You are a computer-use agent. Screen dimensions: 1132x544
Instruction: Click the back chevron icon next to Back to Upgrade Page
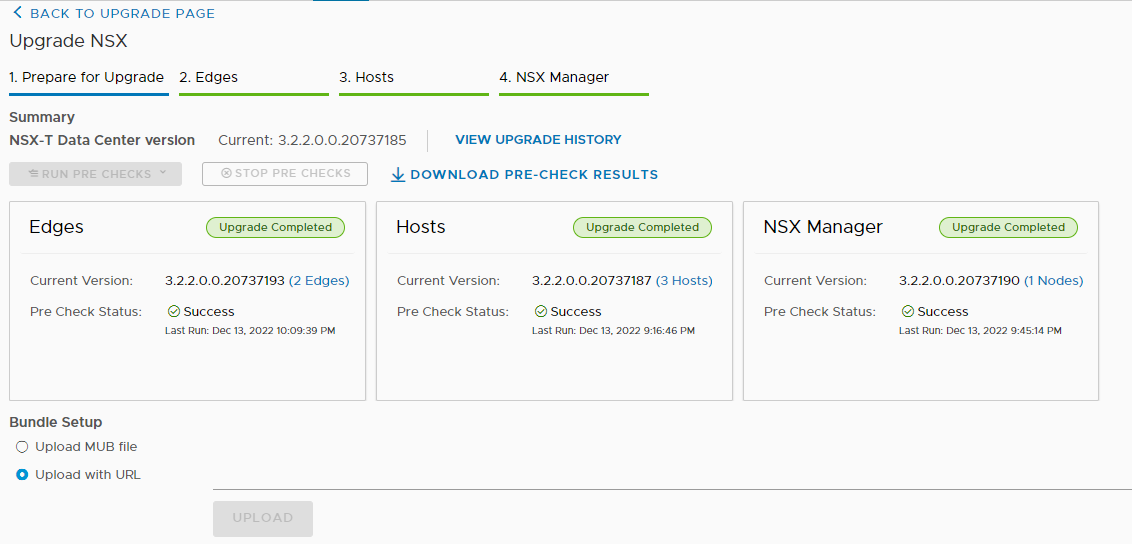point(17,12)
